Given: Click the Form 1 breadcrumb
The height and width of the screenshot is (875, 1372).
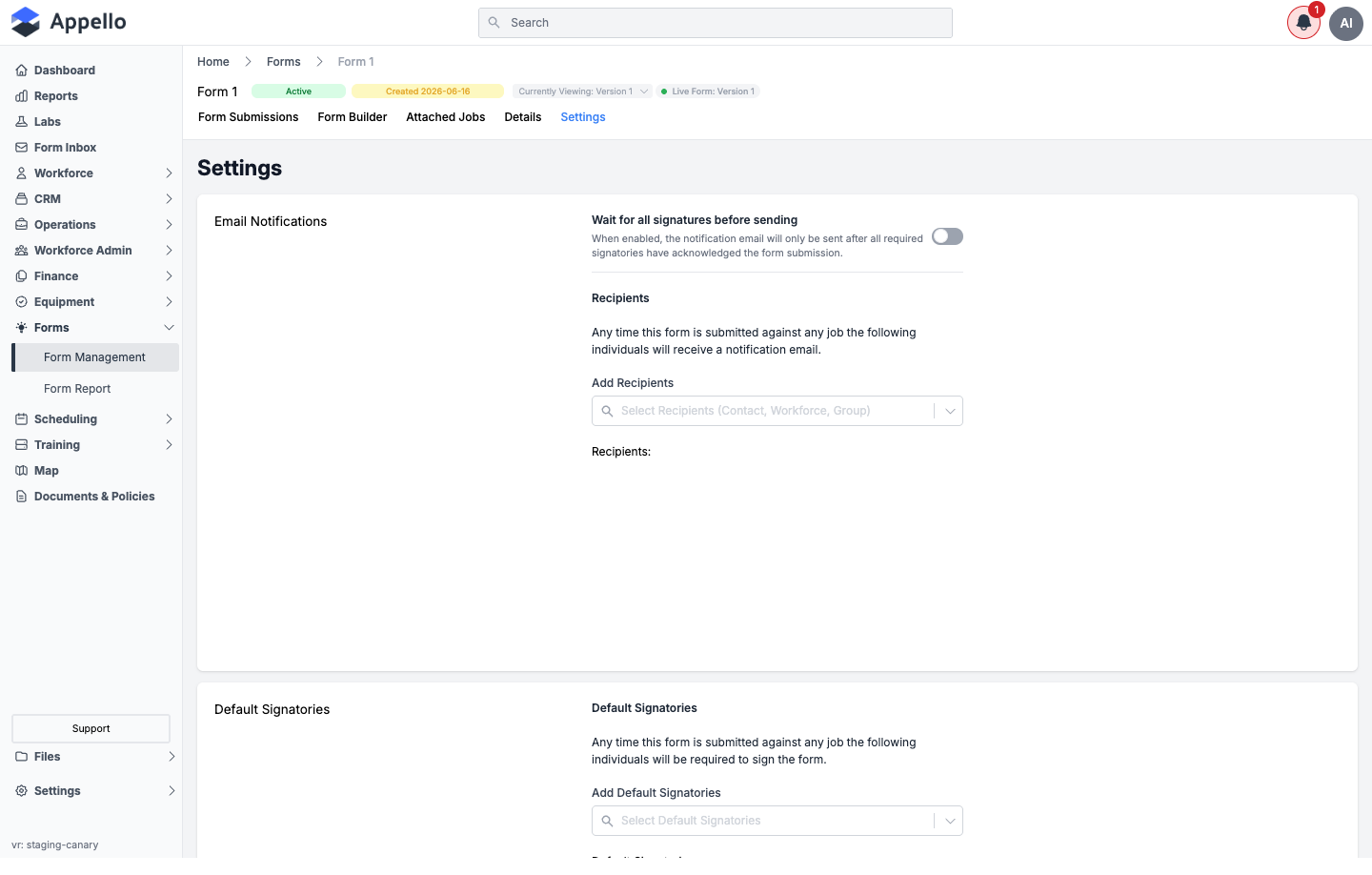Looking at the screenshot, I should [356, 62].
